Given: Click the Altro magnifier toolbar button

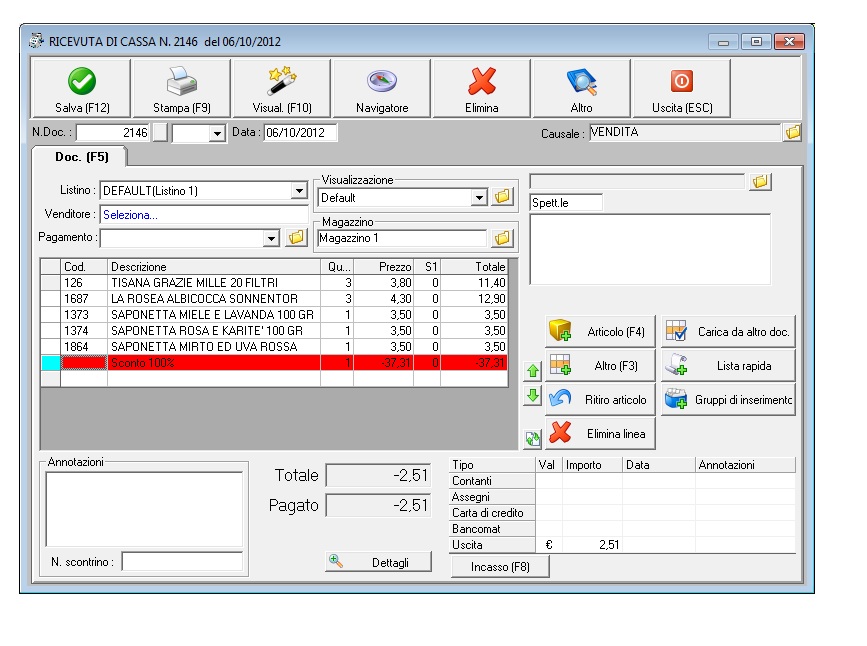Looking at the screenshot, I should [x=581, y=89].
